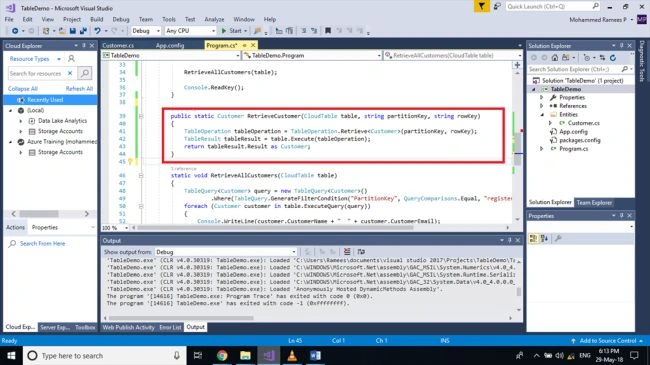Expand the References node in Solution Explorer
Viewport: 650px width, 365px height.
[541, 106]
